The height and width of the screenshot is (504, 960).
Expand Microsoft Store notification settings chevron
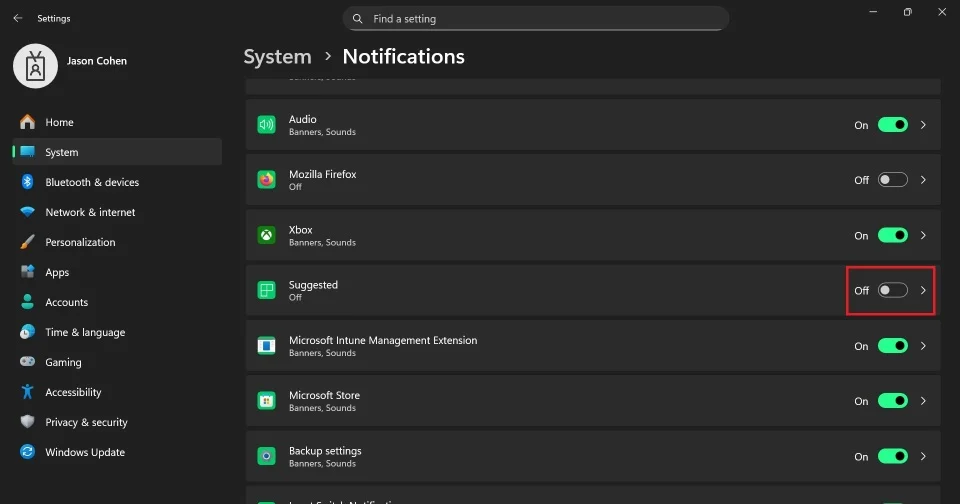pyautogui.click(x=923, y=401)
